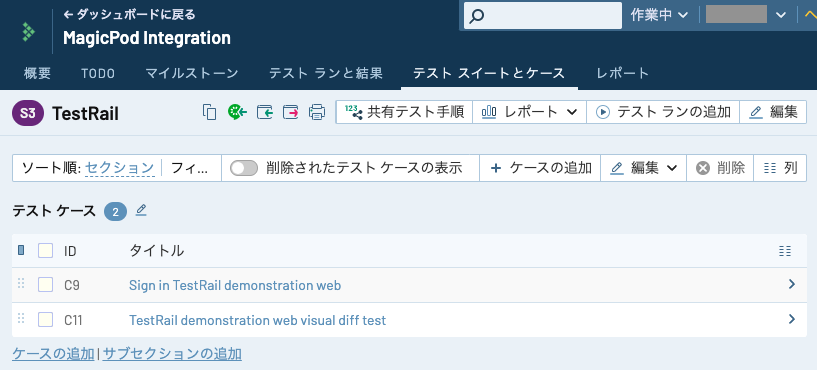Click the フィ... filter button
The image size is (817, 370).
coord(189,168)
